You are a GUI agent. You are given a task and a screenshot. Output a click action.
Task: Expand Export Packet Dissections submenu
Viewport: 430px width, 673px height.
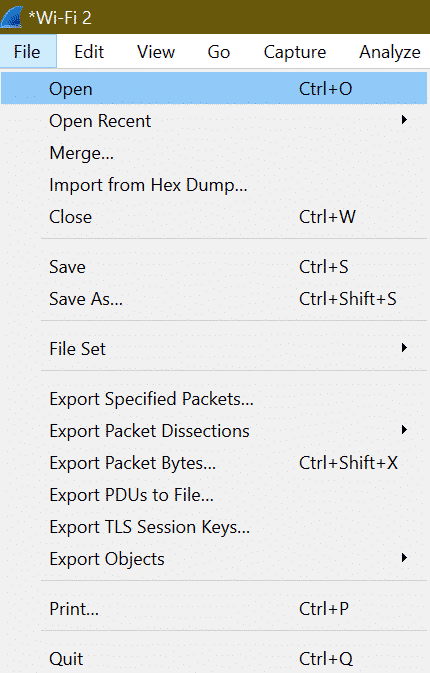[x=214, y=430]
